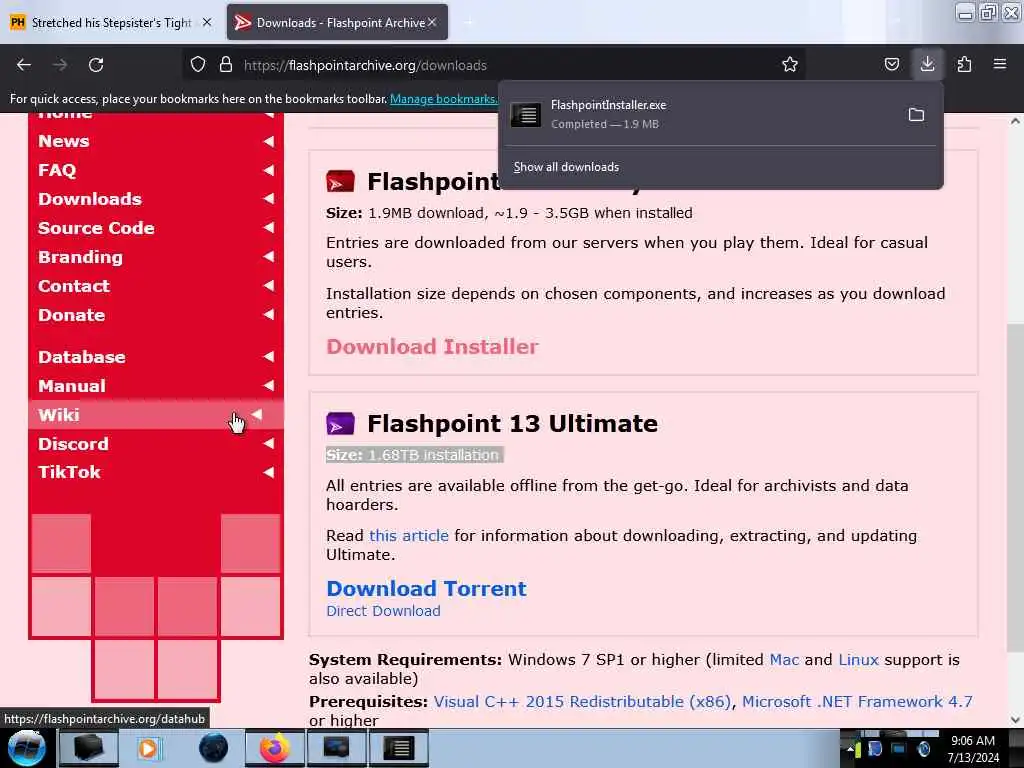Open Wiki in the sidebar menu

[155, 415]
